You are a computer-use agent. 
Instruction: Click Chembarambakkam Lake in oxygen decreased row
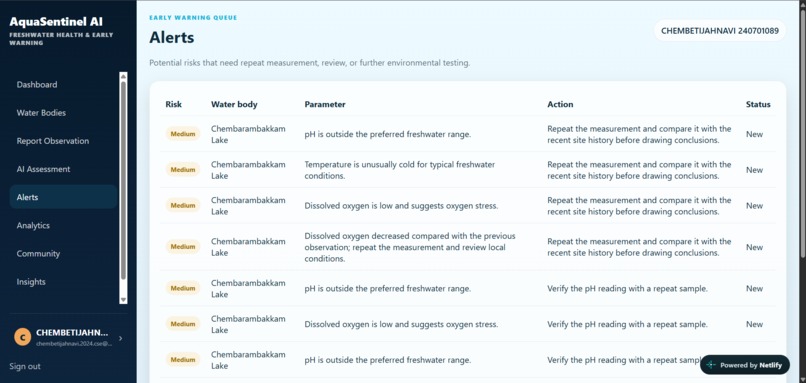click(x=248, y=247)
